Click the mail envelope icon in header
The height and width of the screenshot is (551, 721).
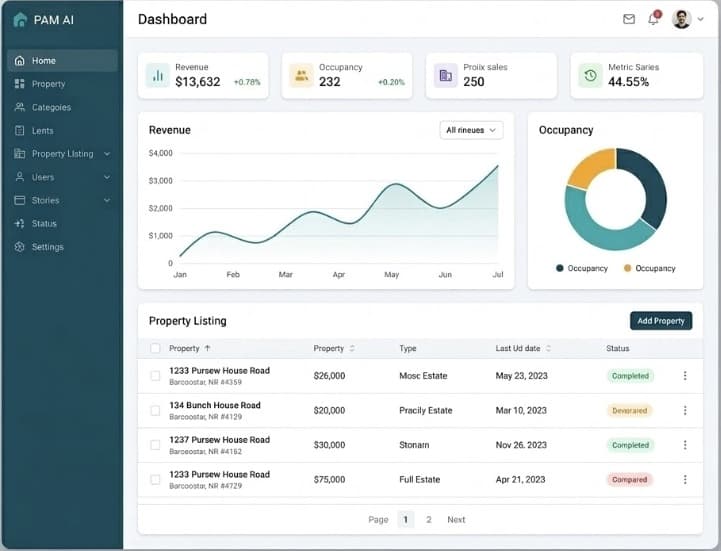[x=629, y=19]
